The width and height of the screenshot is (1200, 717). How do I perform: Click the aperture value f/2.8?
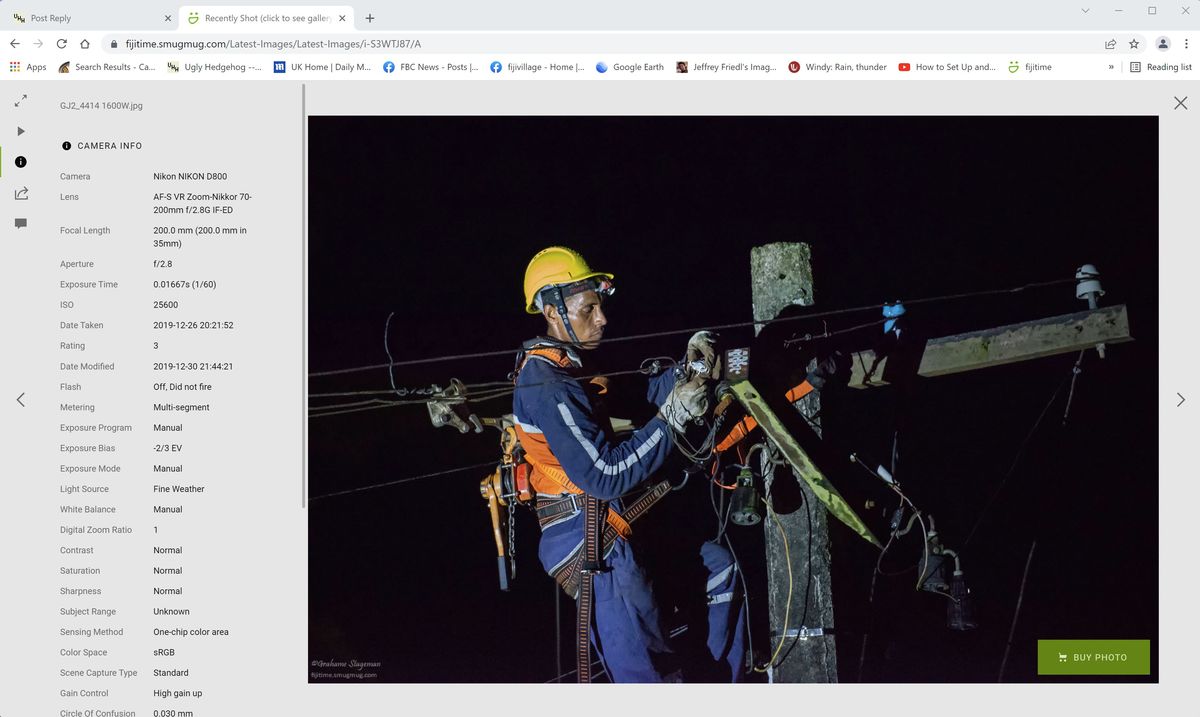164,264
